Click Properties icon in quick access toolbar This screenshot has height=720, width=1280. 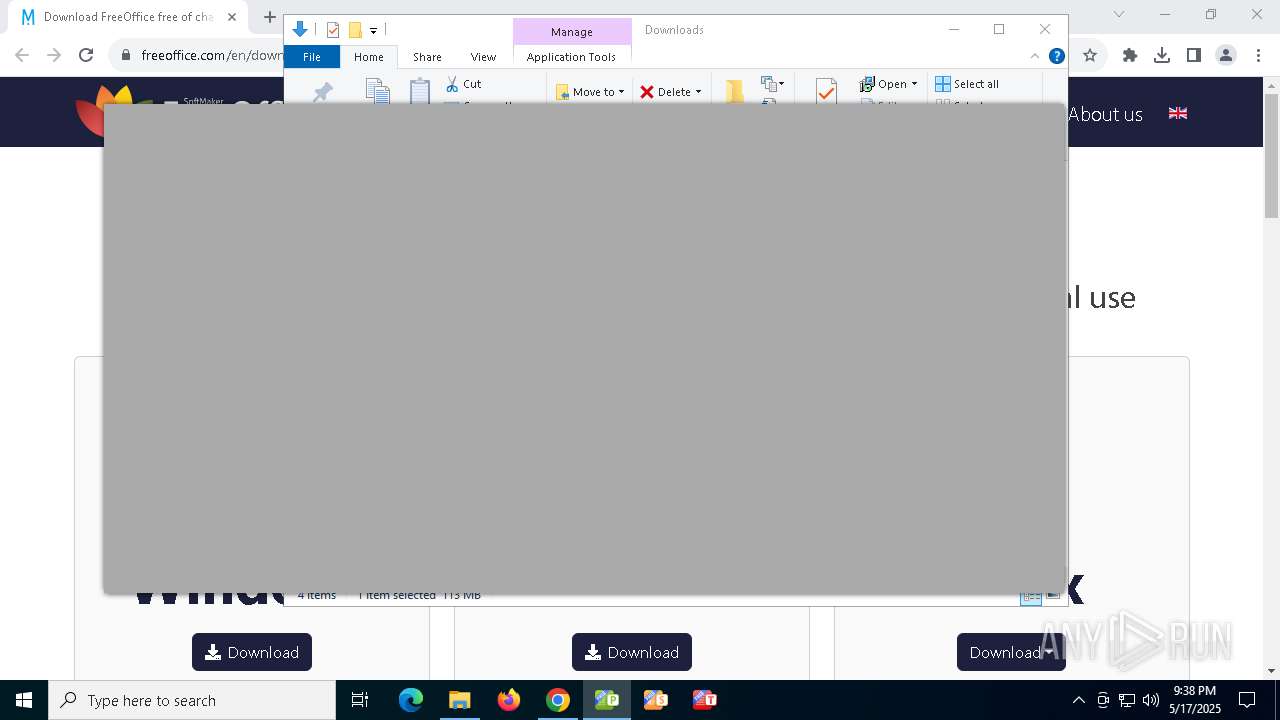click(x=333, y=30)
